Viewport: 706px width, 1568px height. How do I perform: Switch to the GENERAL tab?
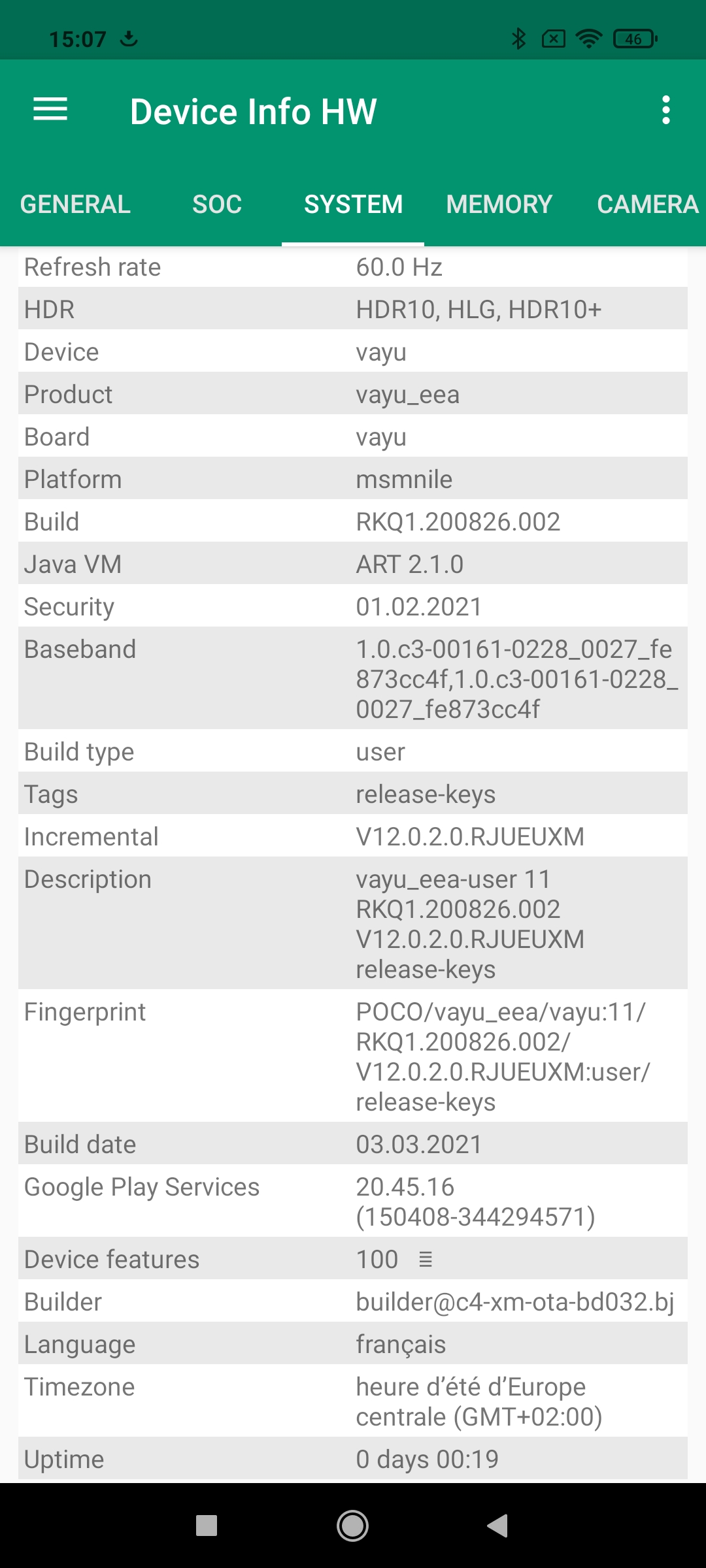point(75,204)
